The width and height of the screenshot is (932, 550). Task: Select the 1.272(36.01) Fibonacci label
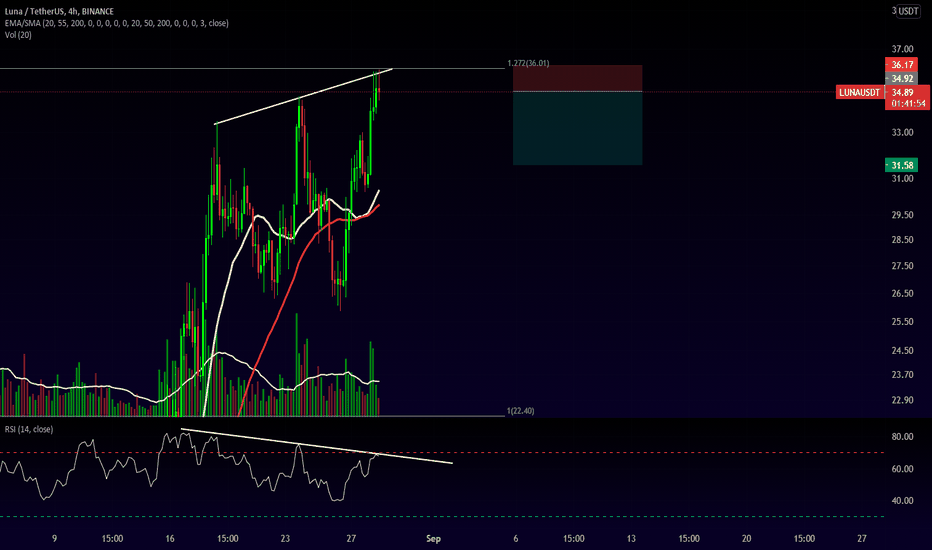point(528,63)
